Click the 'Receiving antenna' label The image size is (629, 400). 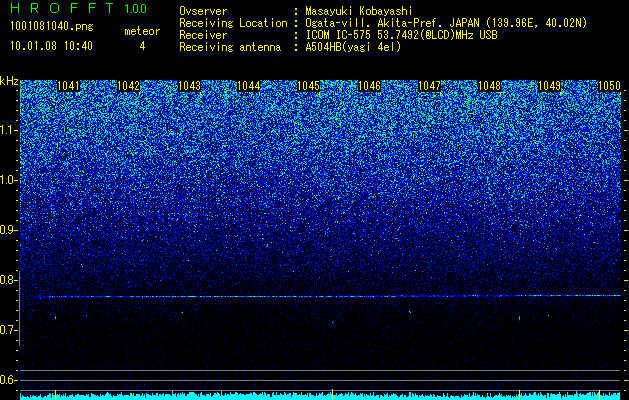[x=230, y=47]
